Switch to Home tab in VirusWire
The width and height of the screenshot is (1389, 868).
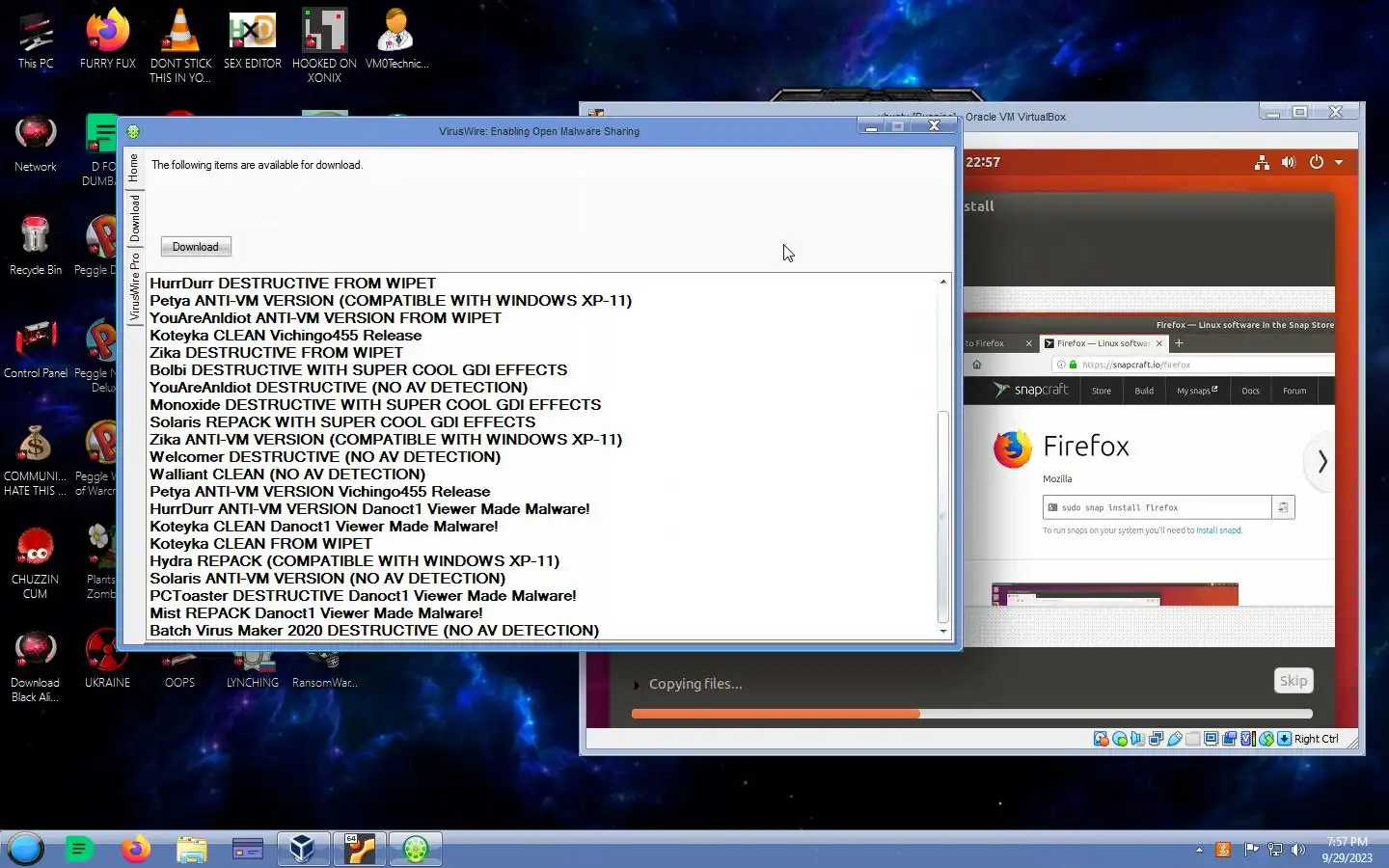(134, 168)
